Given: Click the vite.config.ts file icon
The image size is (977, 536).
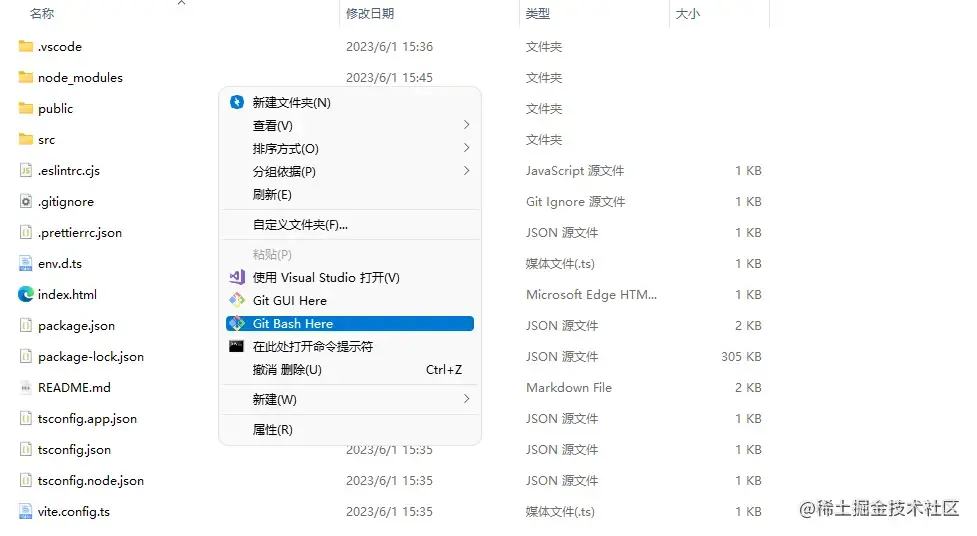Looking at the screenshot, I should pos(26,511).
